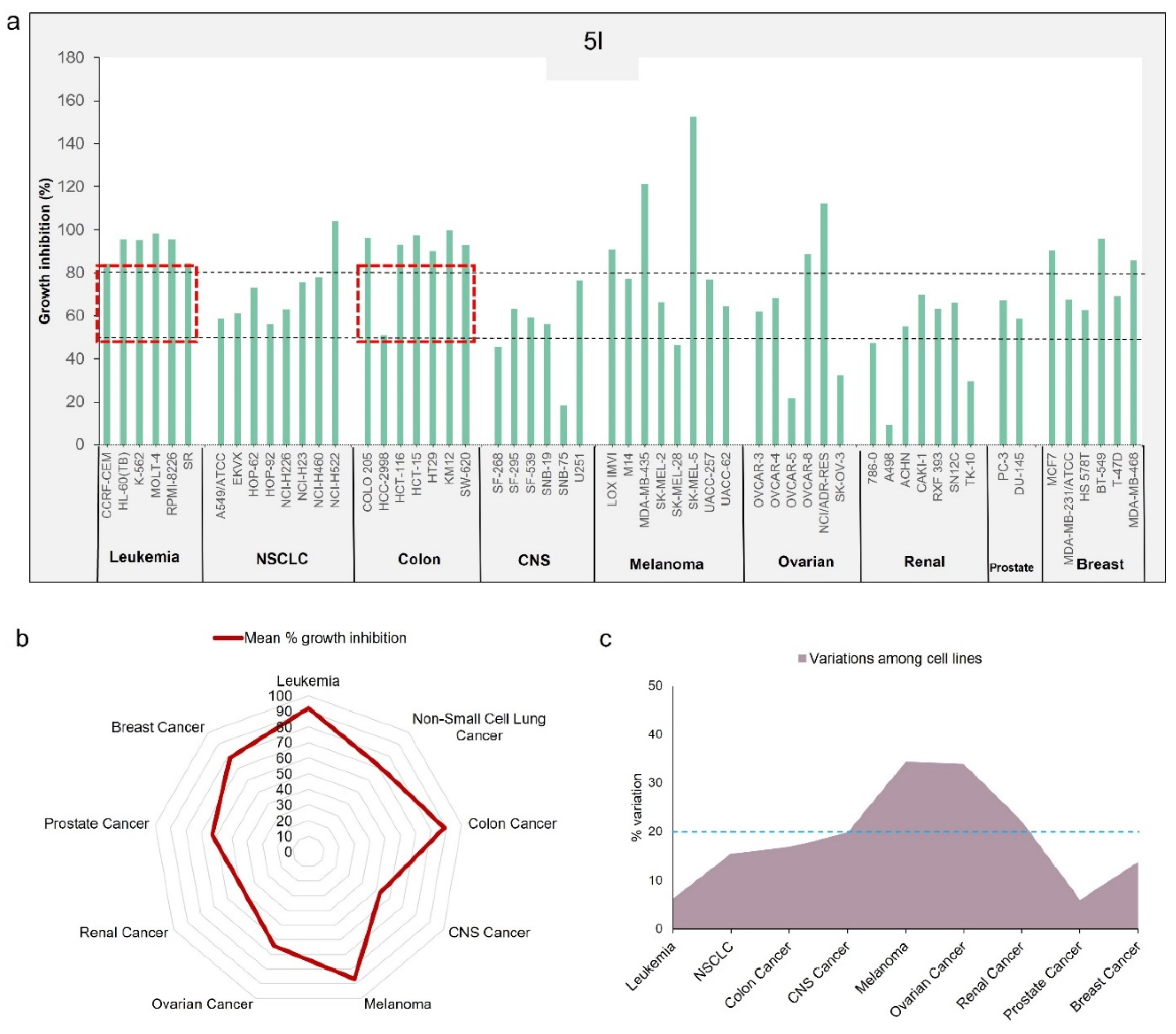Click the purple Variations among cell lines swatch
This screenshot has width=1176, height=1034.
802,658
